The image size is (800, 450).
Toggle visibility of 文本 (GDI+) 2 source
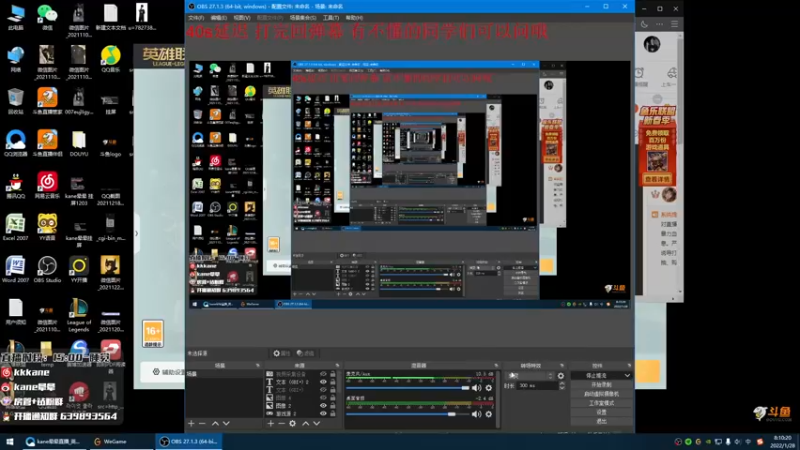[x=323, y=382]
